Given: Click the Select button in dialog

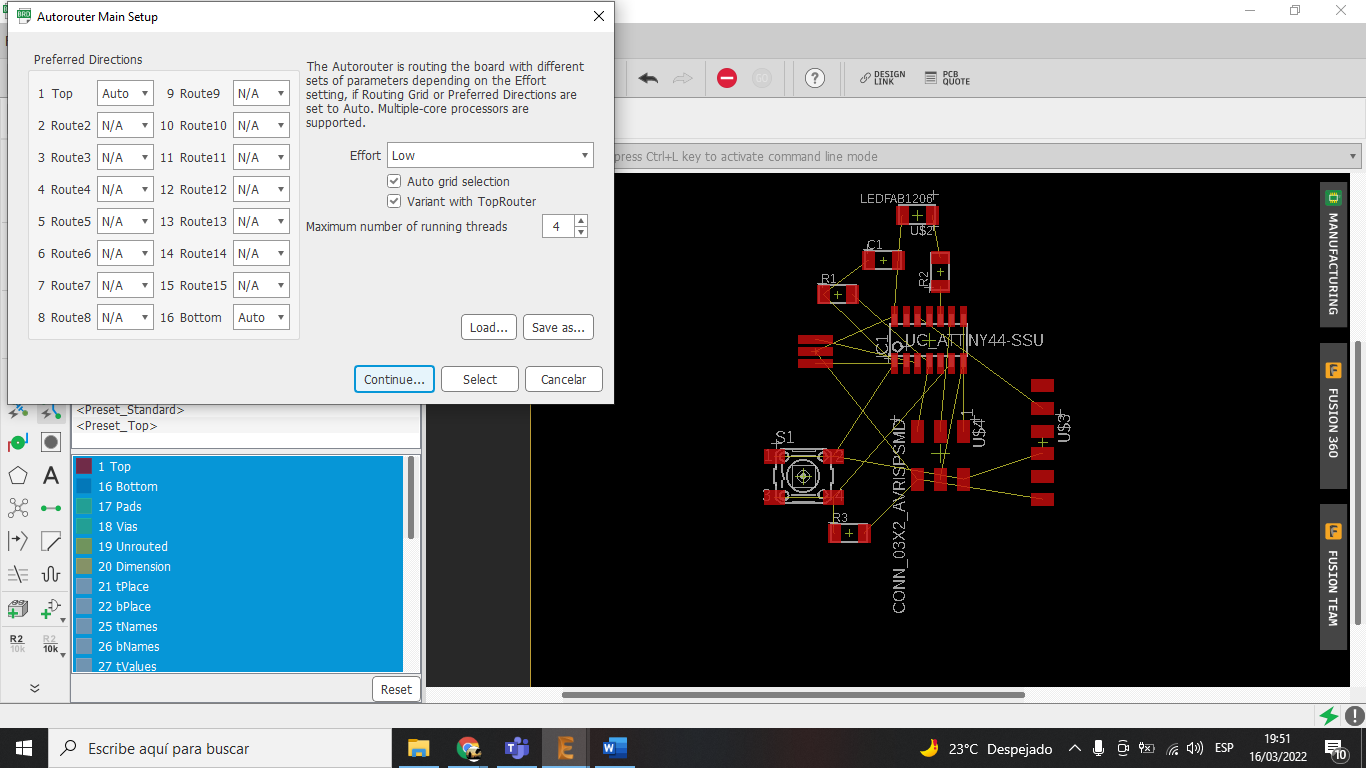Looking at the screenshot, I should pyautogui.click(x=480, y=379).
